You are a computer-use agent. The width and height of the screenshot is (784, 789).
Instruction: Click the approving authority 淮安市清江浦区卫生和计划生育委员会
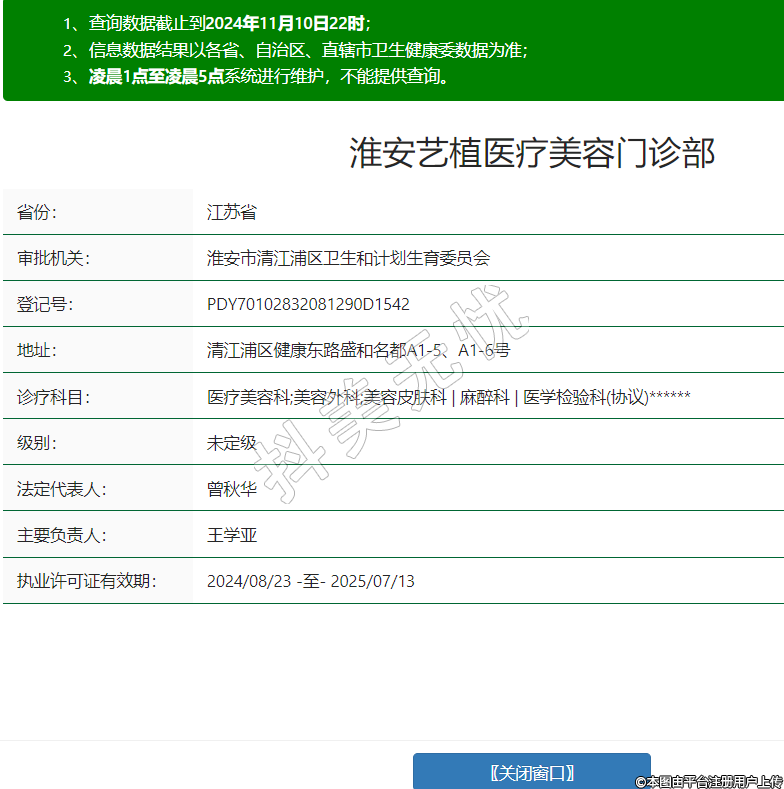click(348, 258)
